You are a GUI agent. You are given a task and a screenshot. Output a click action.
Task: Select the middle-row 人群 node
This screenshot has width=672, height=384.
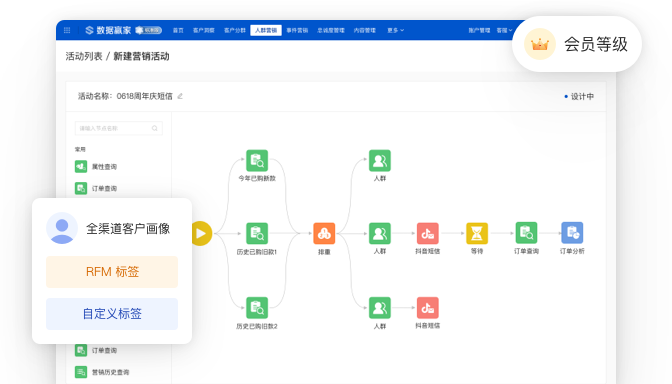click(380, 234)
